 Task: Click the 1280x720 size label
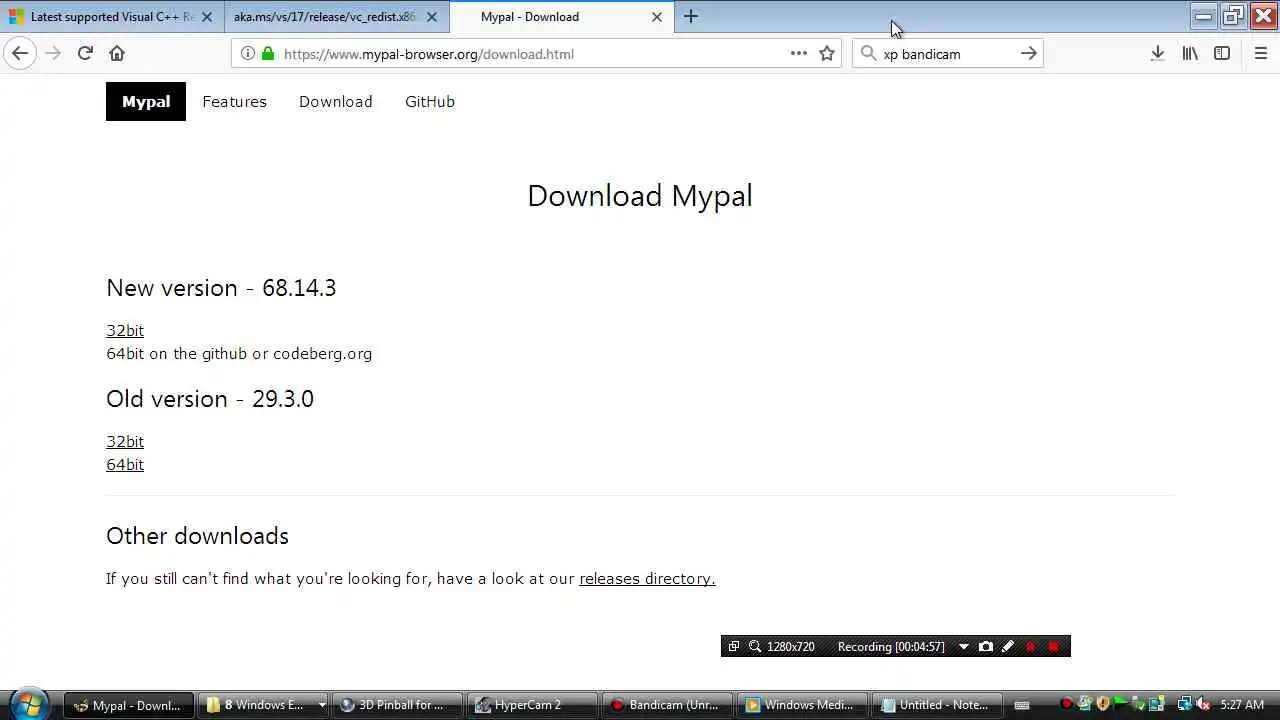coord(791,647)
